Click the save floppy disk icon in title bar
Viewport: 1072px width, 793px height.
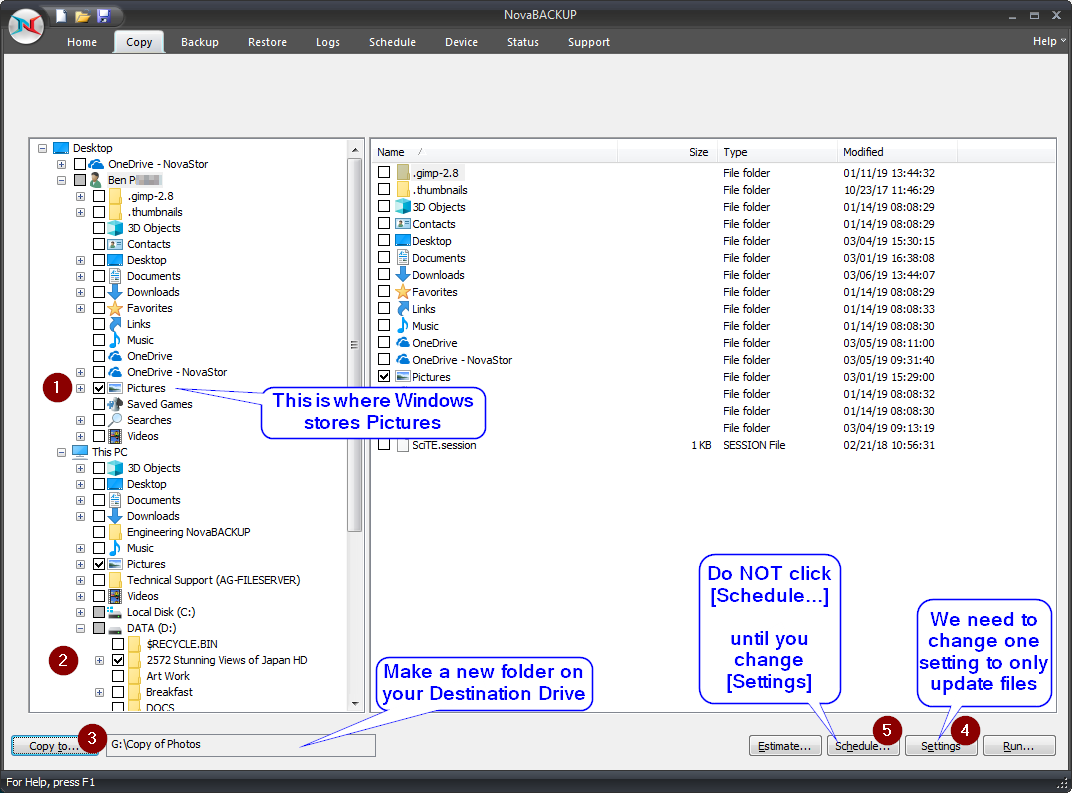(103, 16)
